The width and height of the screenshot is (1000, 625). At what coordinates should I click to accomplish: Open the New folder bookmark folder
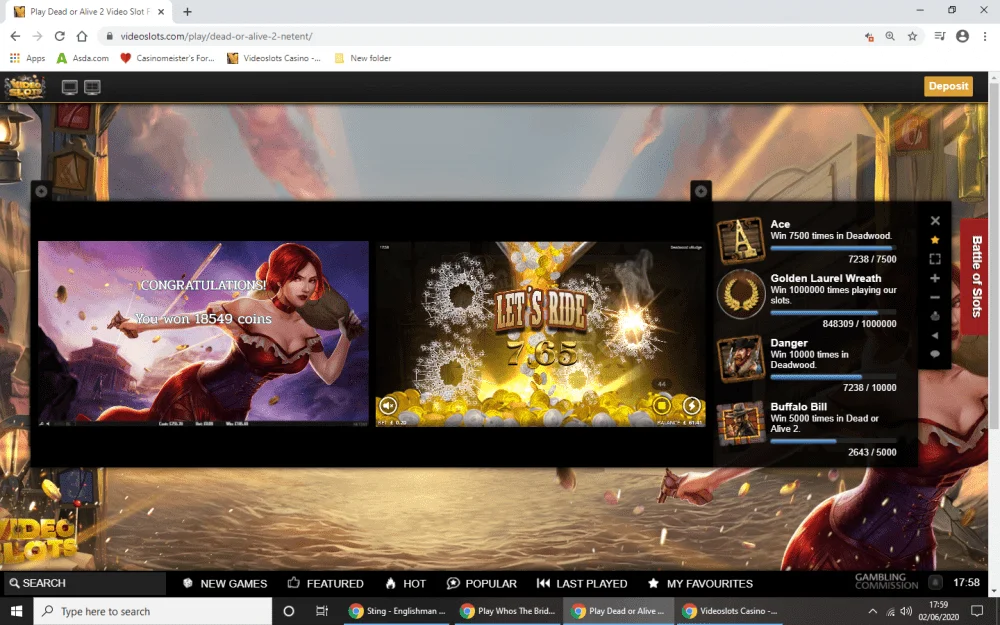(x=363, y=58)
